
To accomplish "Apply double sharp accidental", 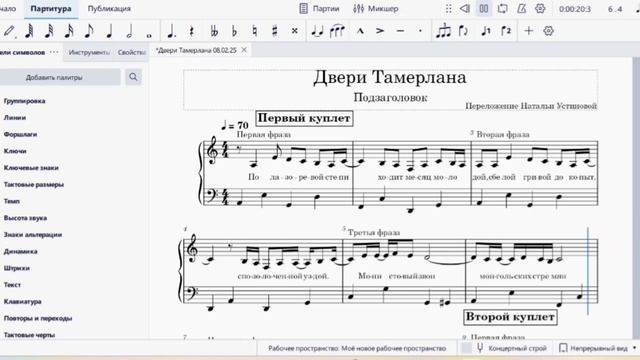I will [x=295, y=31].
